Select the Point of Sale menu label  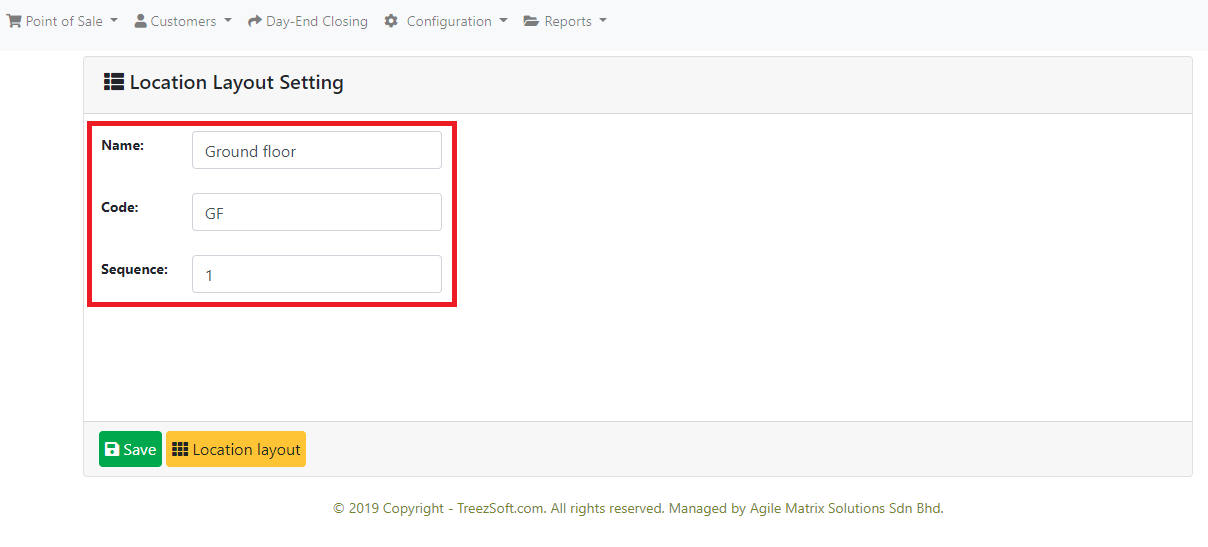coord(64,21)
